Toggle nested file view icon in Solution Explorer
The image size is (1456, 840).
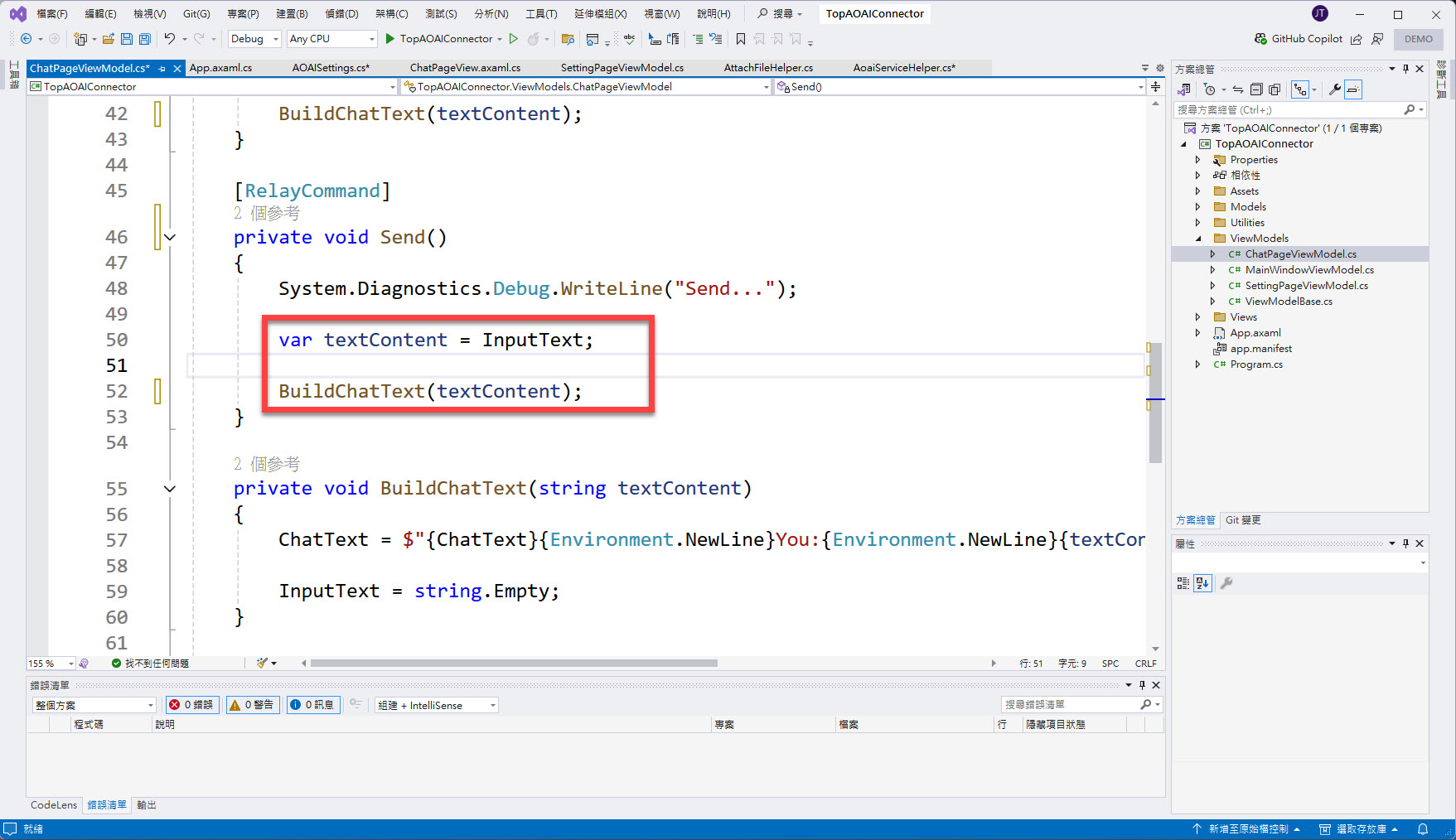pyautogui.click(x=1300, y=89)
